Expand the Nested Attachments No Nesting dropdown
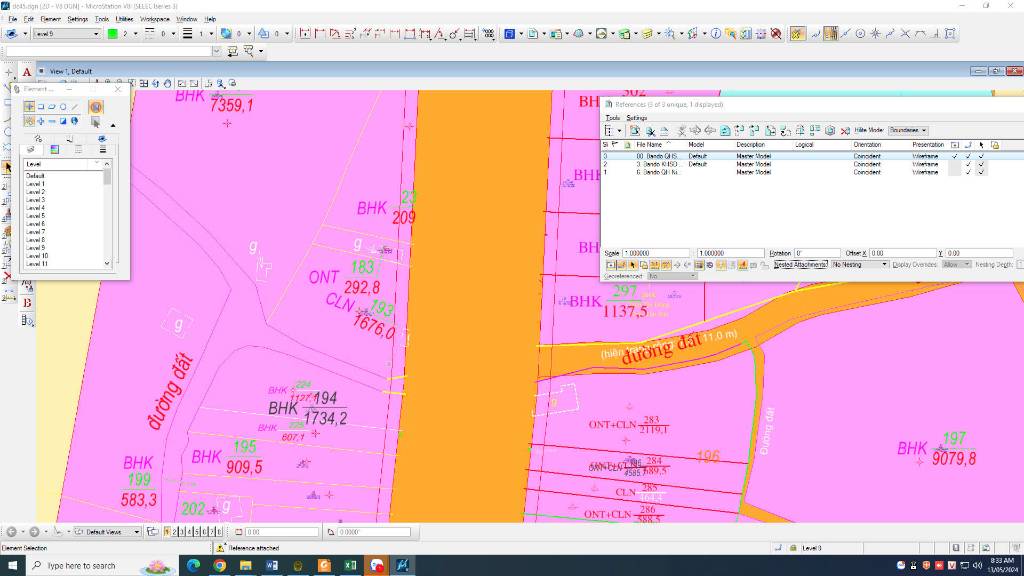The height and width of the screenshot is (576, 1024). [860, 264]
